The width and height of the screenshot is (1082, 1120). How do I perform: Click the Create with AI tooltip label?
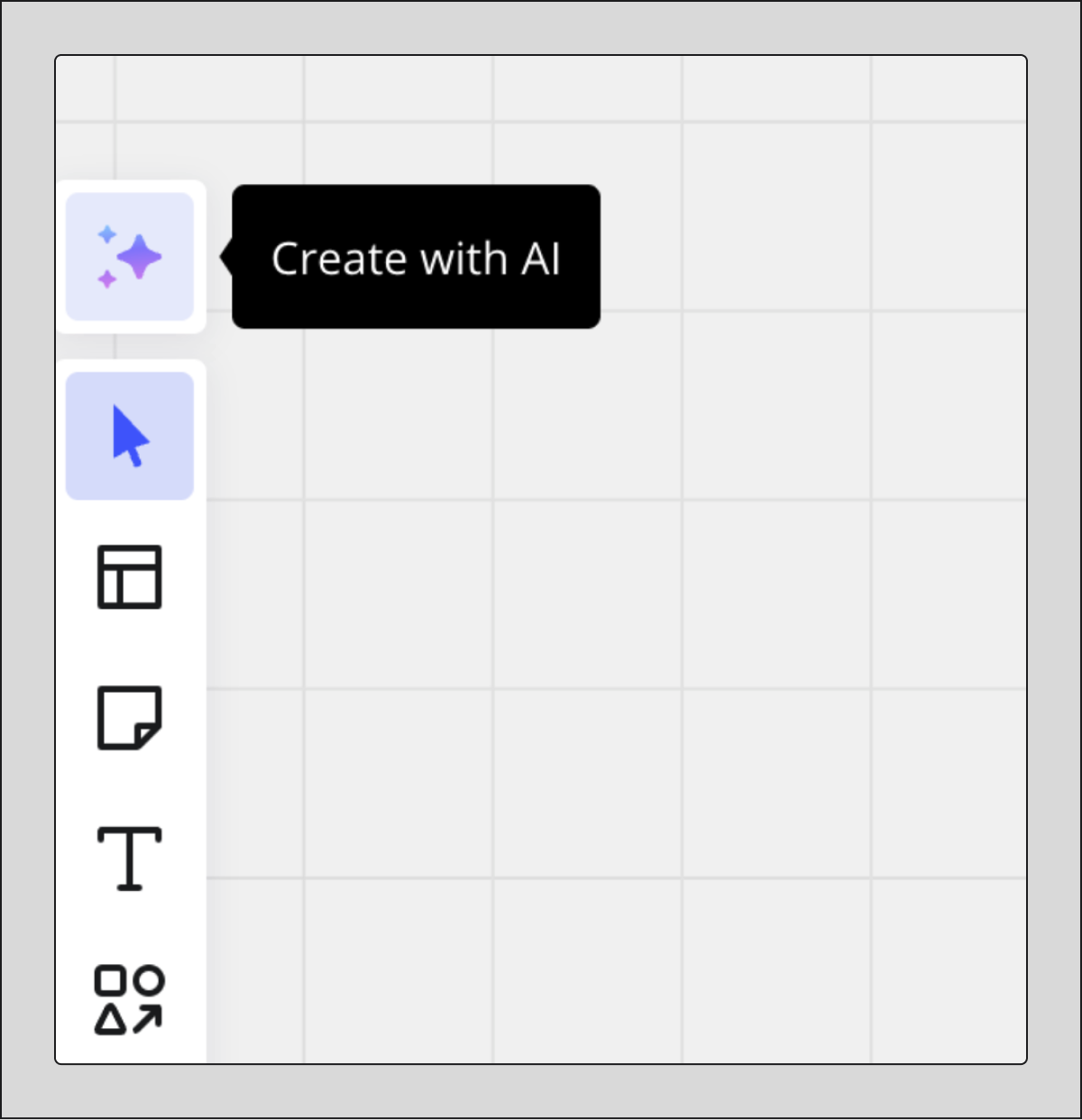pyautogui.click(x=417, y=257)
